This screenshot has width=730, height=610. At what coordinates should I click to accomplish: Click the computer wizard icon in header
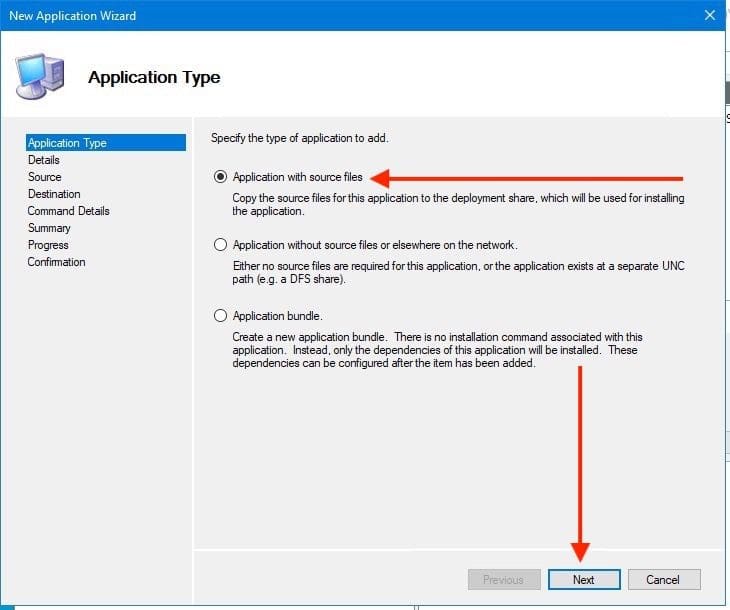[x=41, y=75]
